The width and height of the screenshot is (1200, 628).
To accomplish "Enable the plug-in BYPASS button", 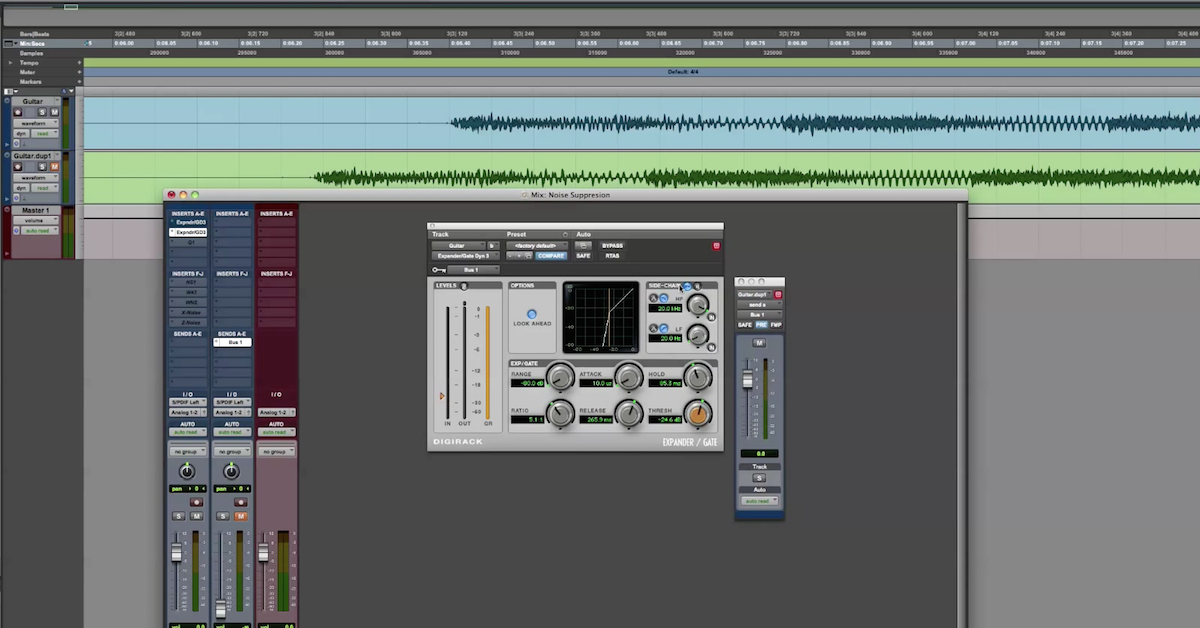I will pyautogui.click(x=612, y=245).
